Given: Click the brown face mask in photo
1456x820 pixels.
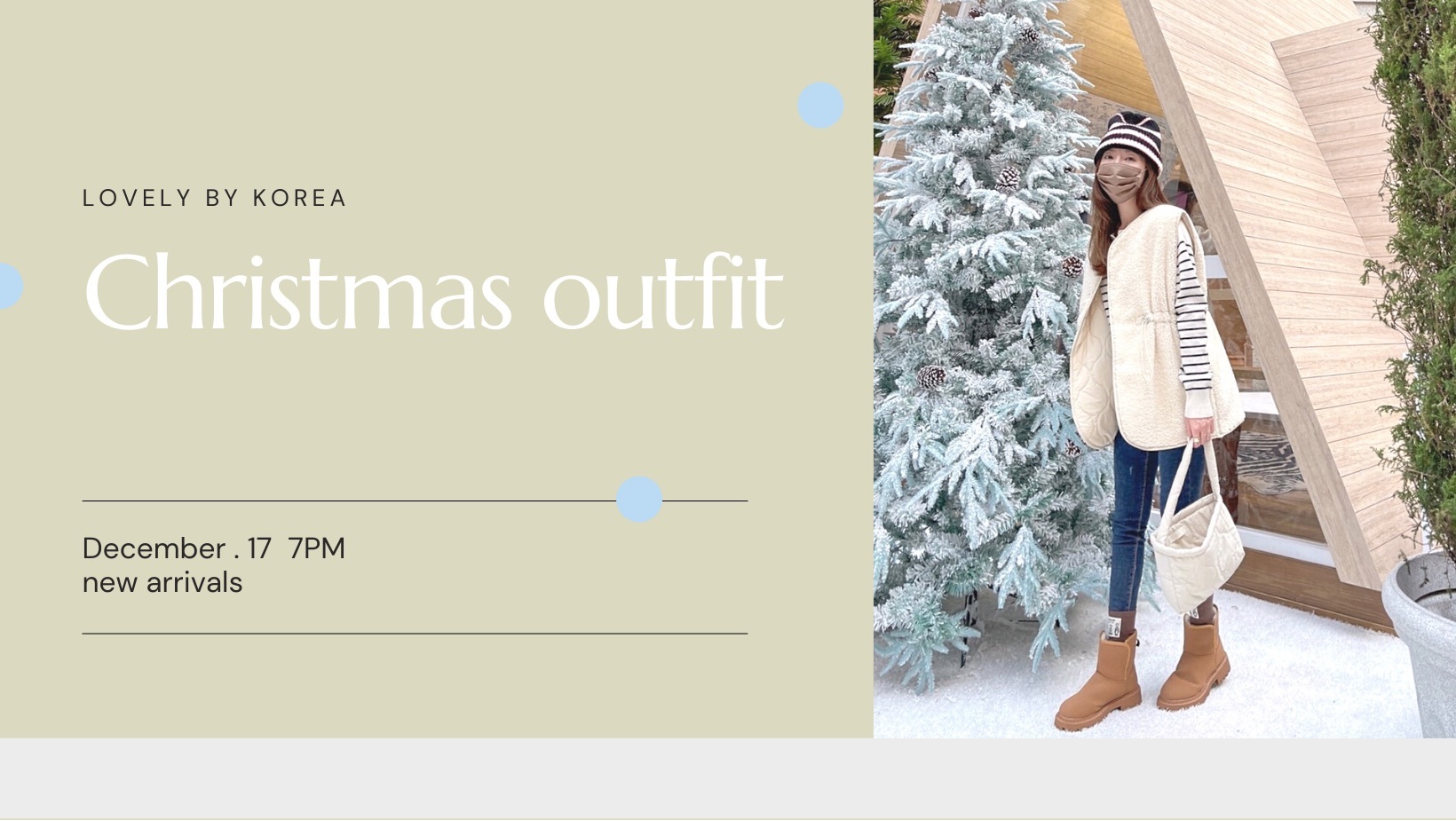Looking at the screenshot, I should click(x=1120, y=180).
